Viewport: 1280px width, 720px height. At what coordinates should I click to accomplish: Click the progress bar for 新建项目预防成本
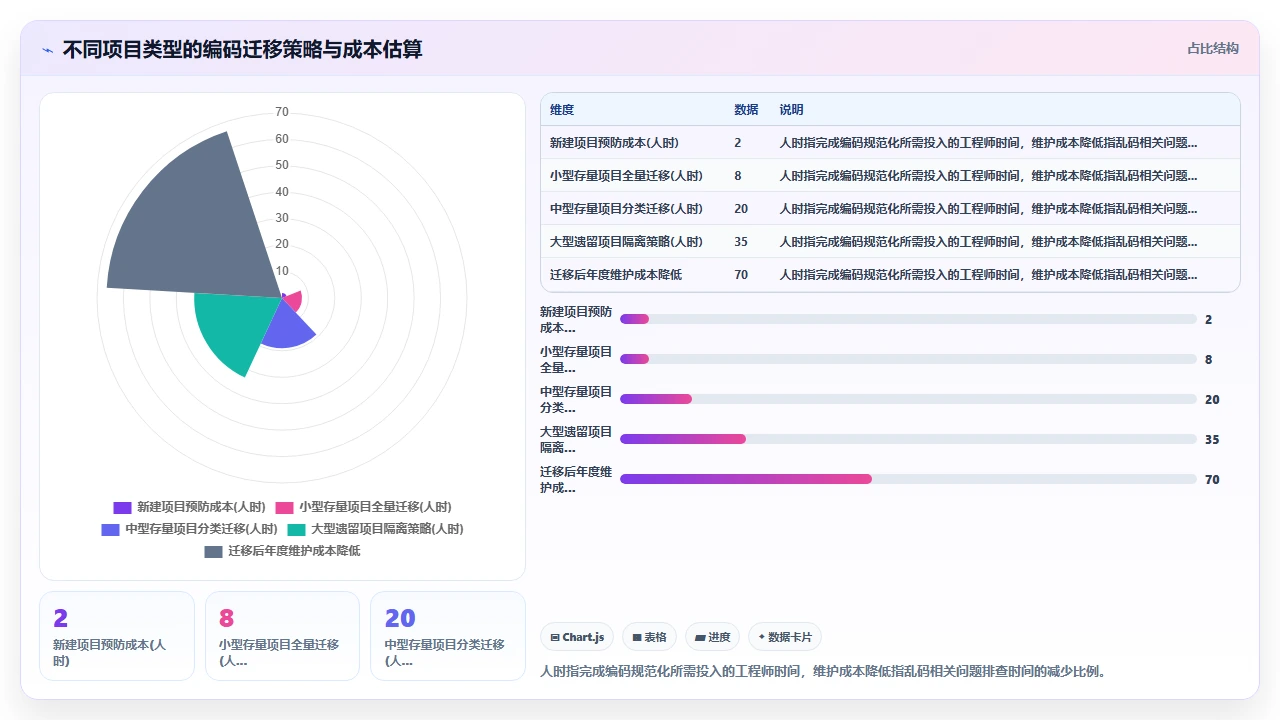[908, 319]
